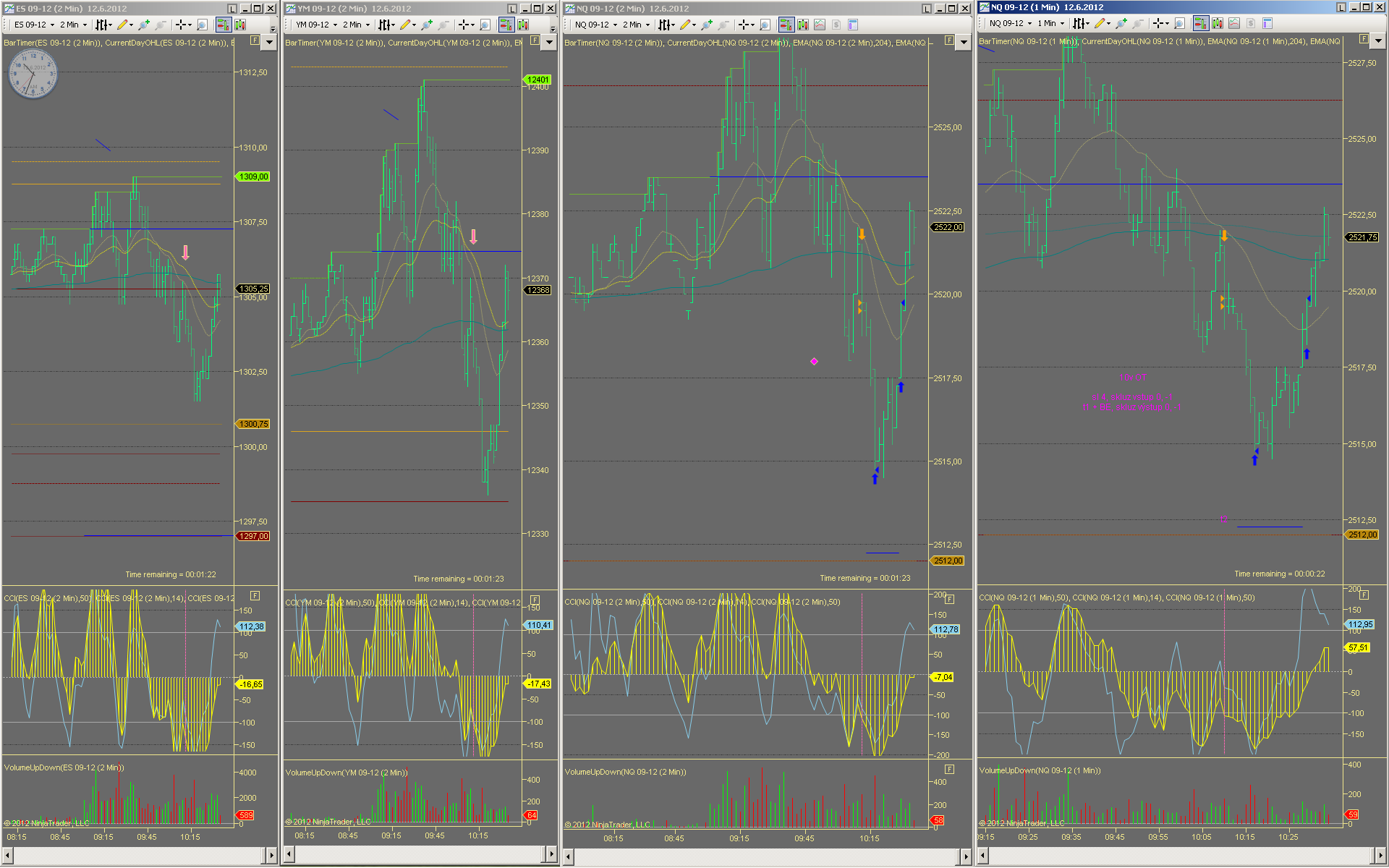Open 1 Min interval dropdown in NQ chart

pyautogui.click(x=1050, y=23)
